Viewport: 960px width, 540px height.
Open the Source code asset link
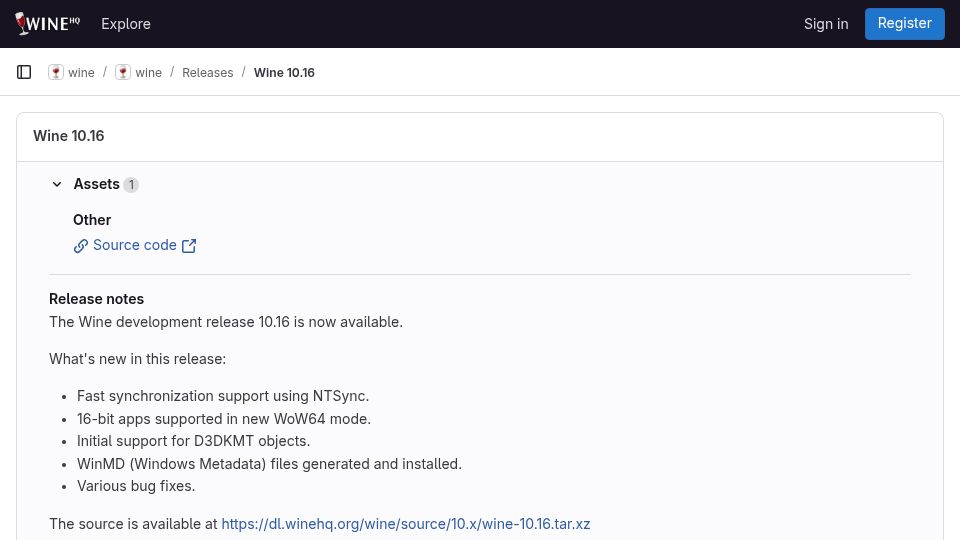click(x=135, y=245)
